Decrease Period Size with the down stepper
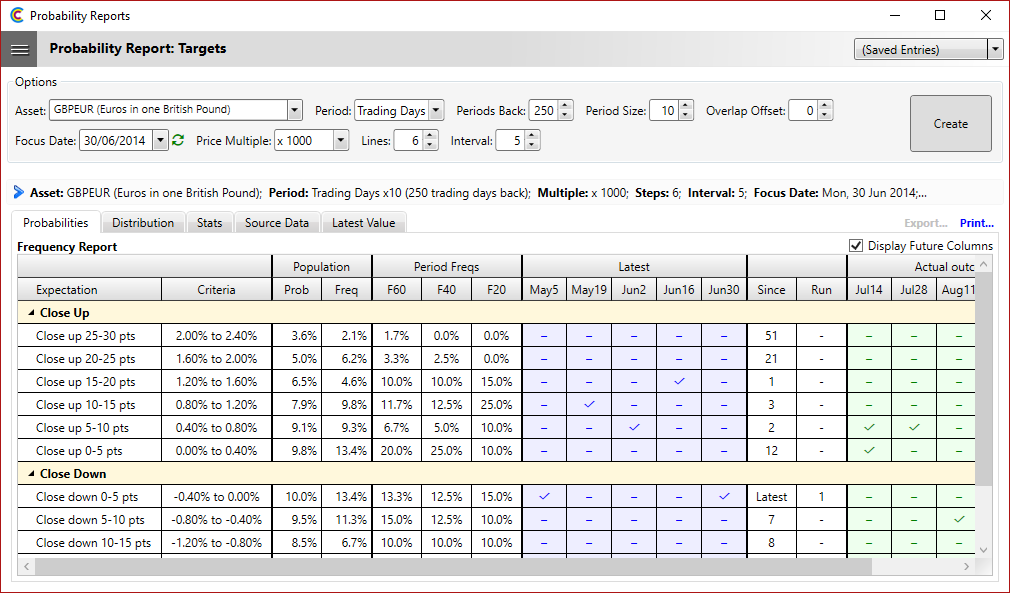The image size is (1010, 593). click(x=686, y=115)
